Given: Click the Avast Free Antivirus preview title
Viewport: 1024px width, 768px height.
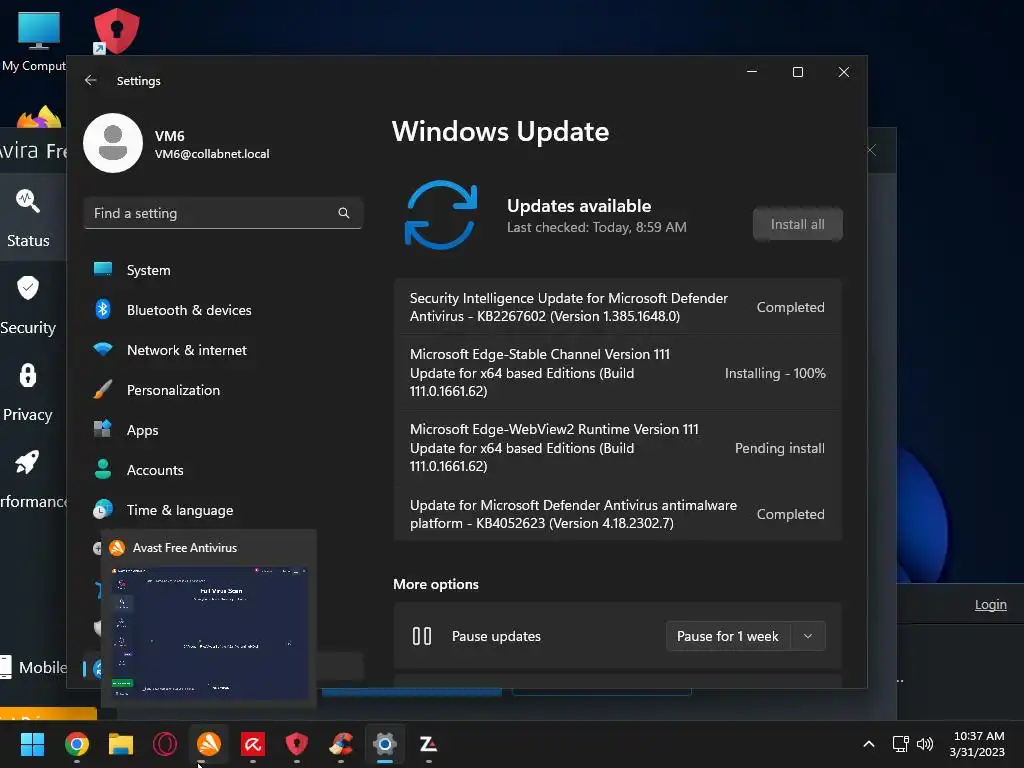Looking at the screenshot, I should (x=185, y=548).
